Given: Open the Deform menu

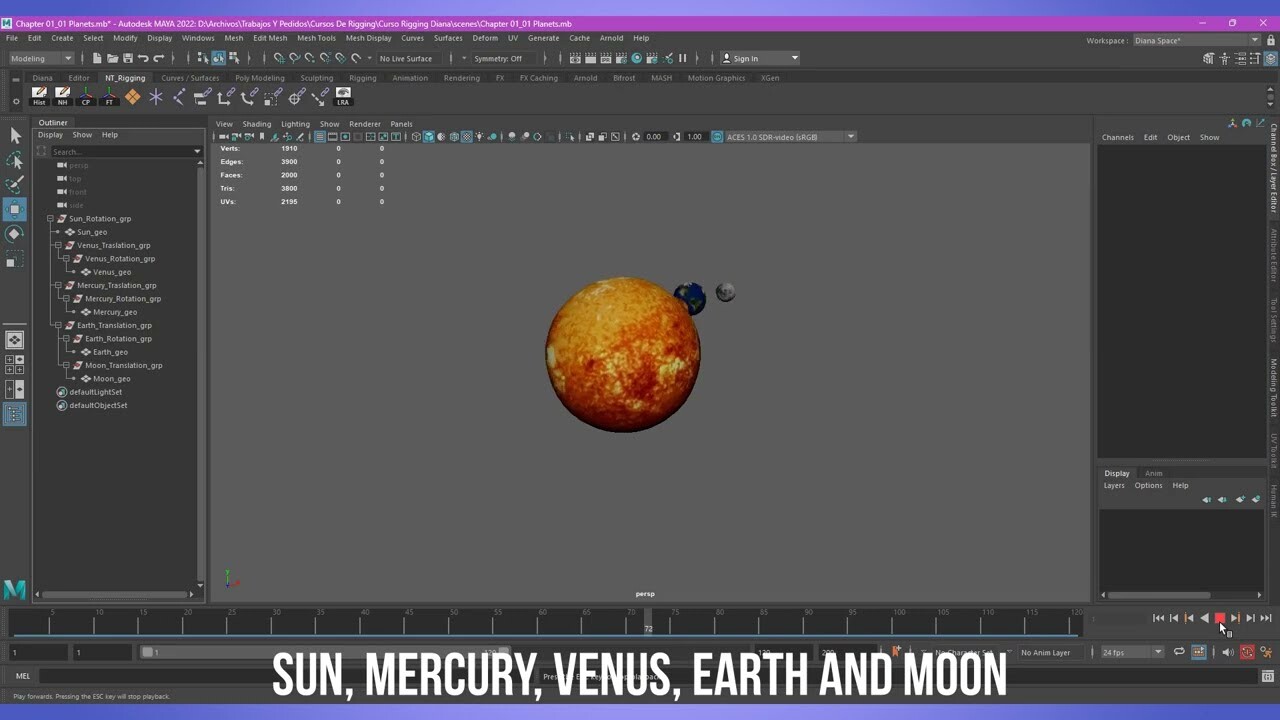Looking at the screenshot, I should 484,38.
